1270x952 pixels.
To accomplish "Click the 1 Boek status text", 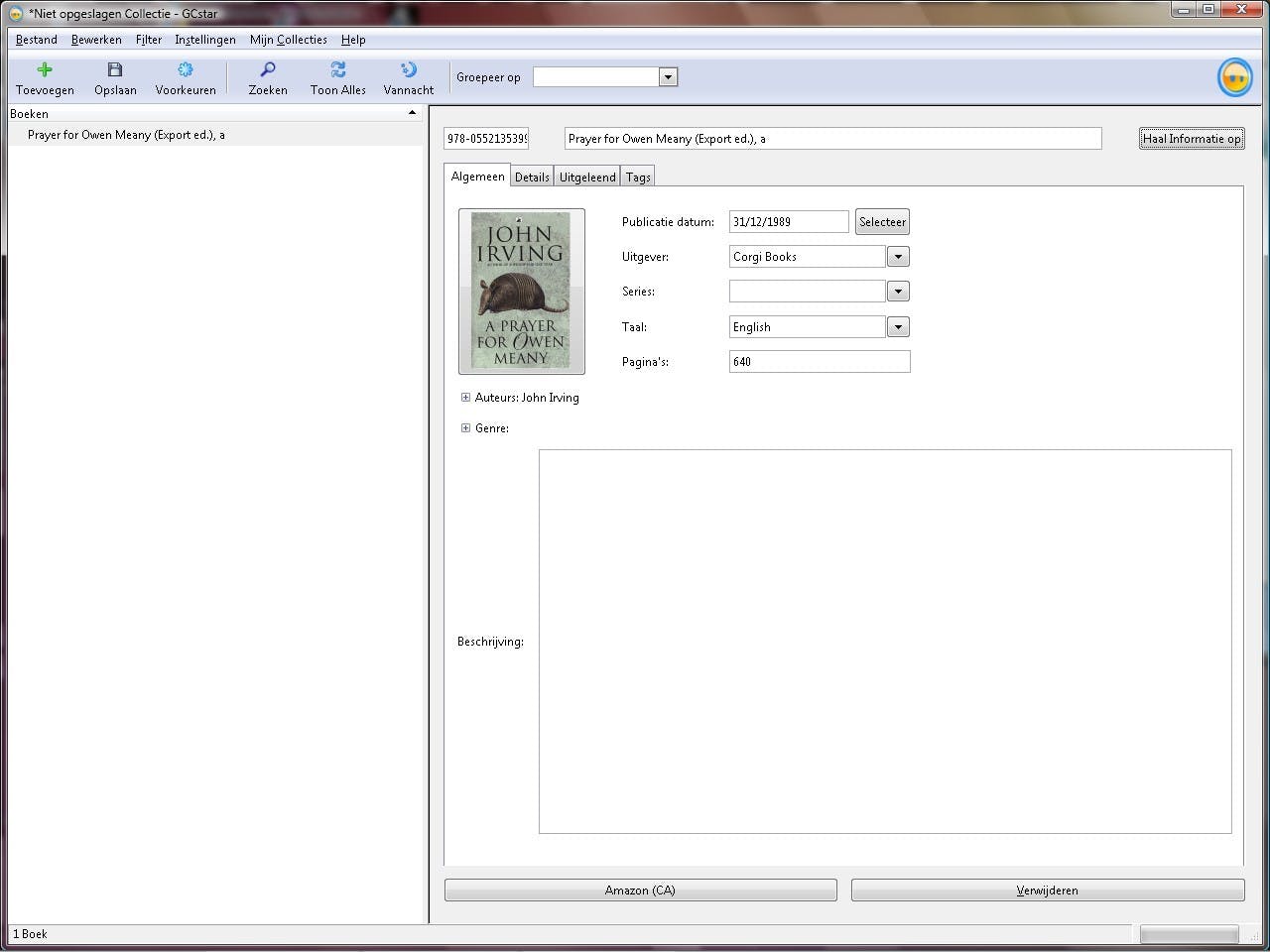I will [x=31, y=934].
